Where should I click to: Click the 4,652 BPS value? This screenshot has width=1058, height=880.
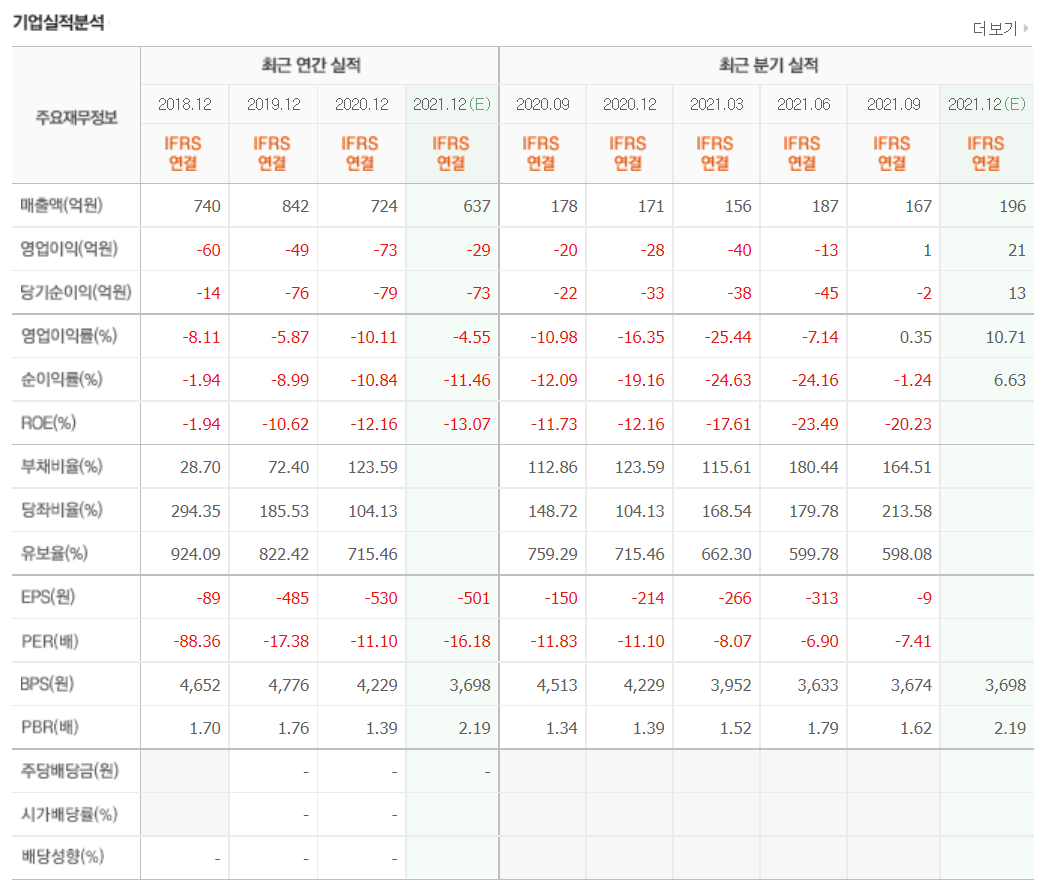(x=200, y=686)
